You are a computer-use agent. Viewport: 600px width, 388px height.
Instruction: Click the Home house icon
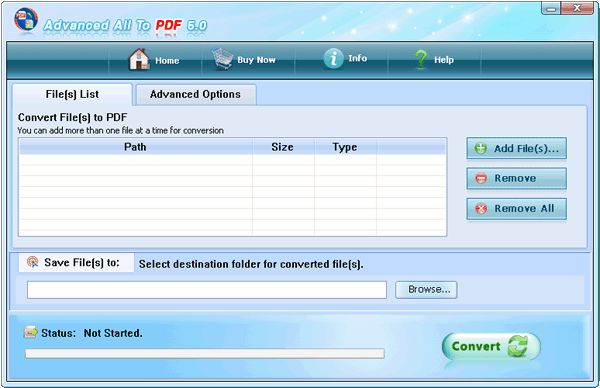click(x=139, y=59)
